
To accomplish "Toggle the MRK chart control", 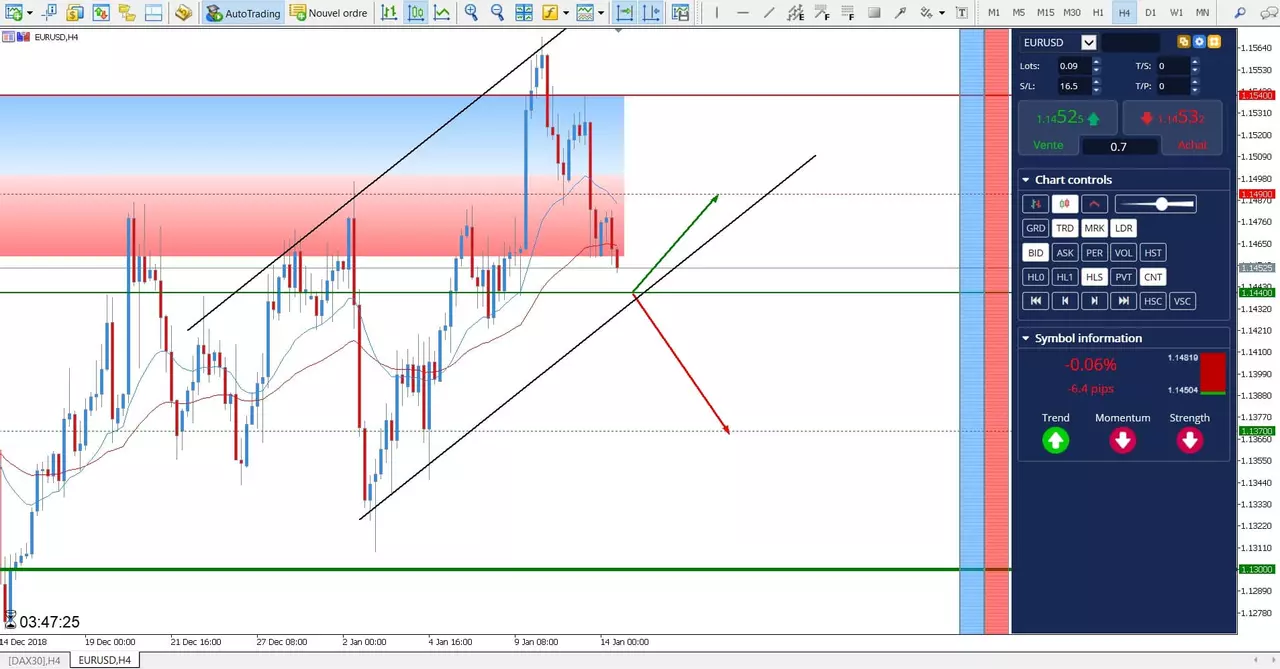I will [1094, 228].
